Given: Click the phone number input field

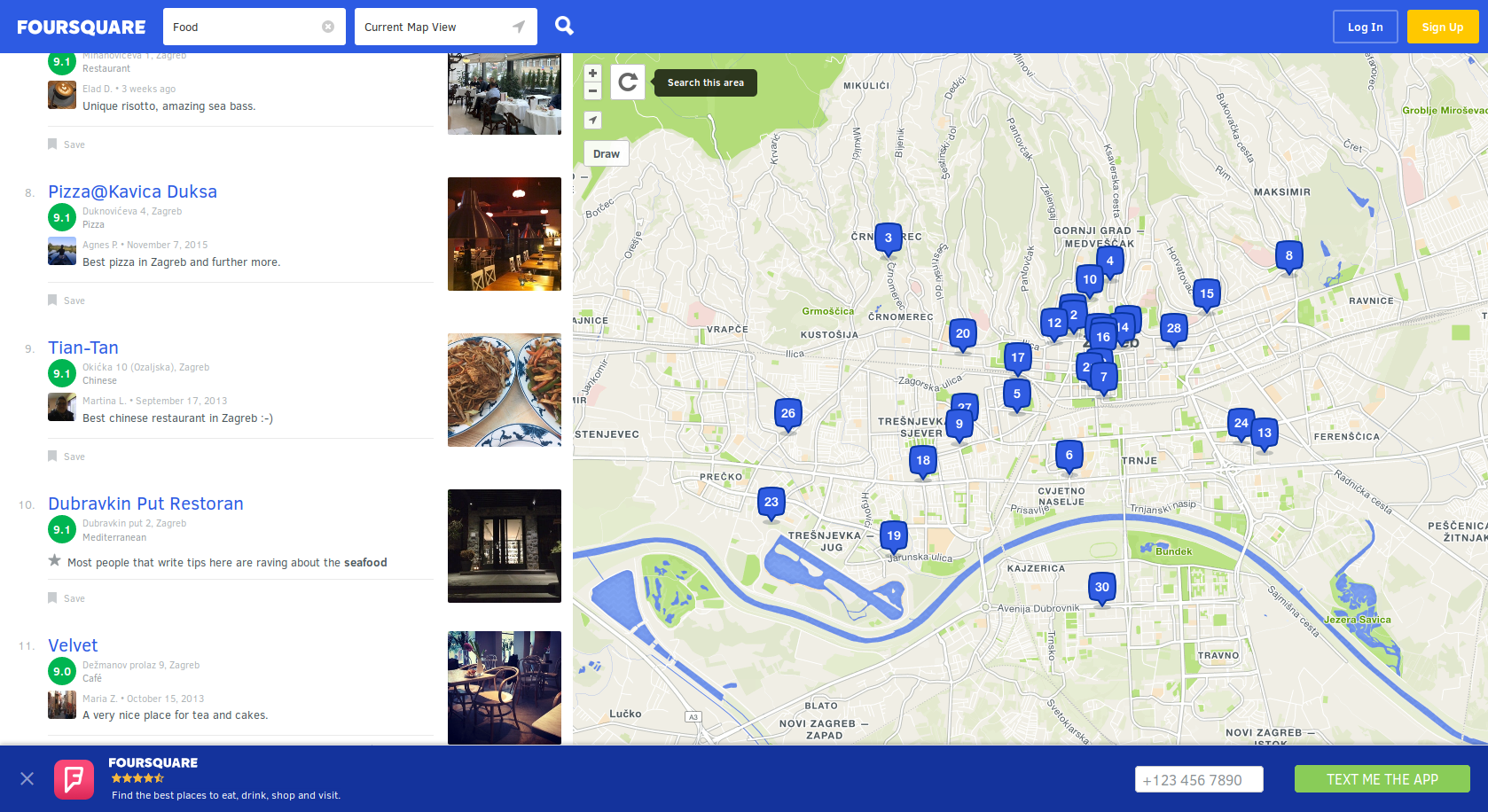Looking at the screenshot, I should coord(1199,779).
